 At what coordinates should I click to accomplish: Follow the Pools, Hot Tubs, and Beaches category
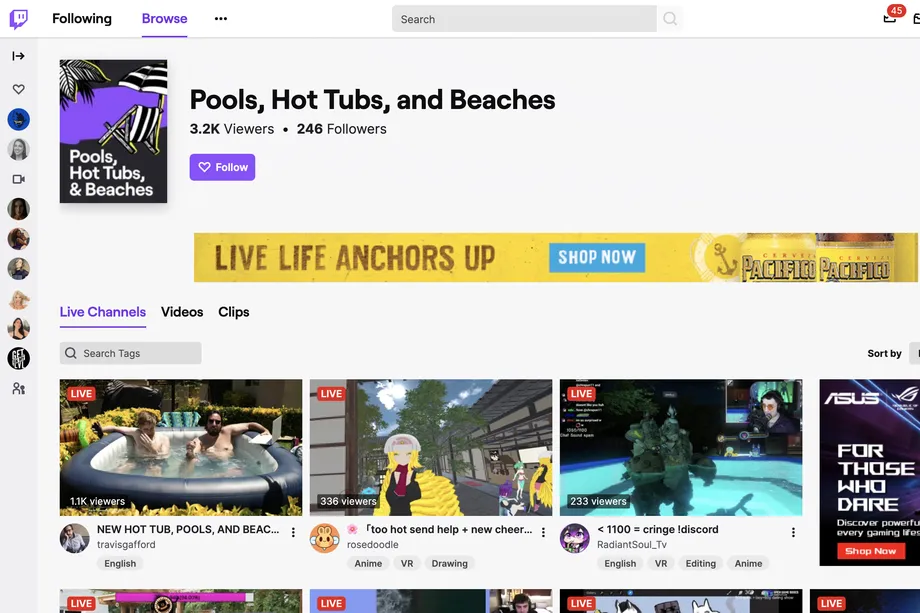[222, 167]
